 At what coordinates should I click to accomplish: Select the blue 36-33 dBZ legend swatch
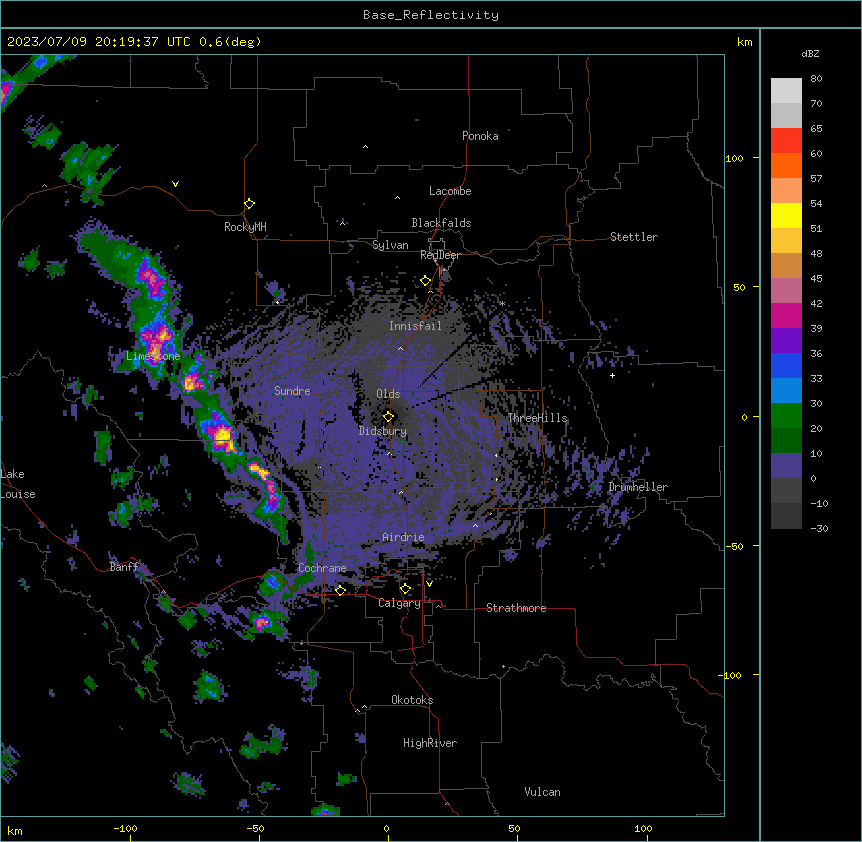tap(786, 365)
